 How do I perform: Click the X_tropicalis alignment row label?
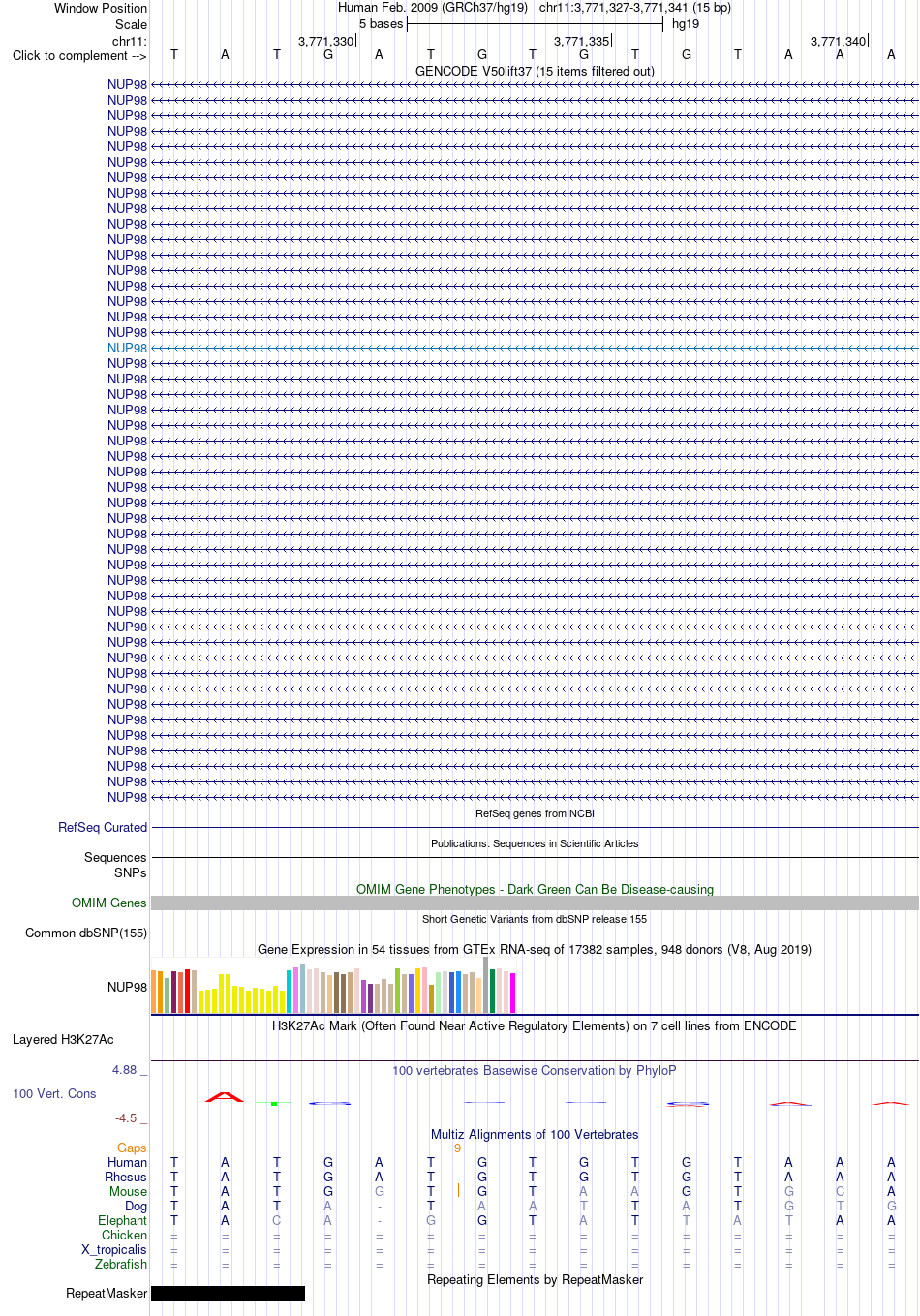point(114,1249)
